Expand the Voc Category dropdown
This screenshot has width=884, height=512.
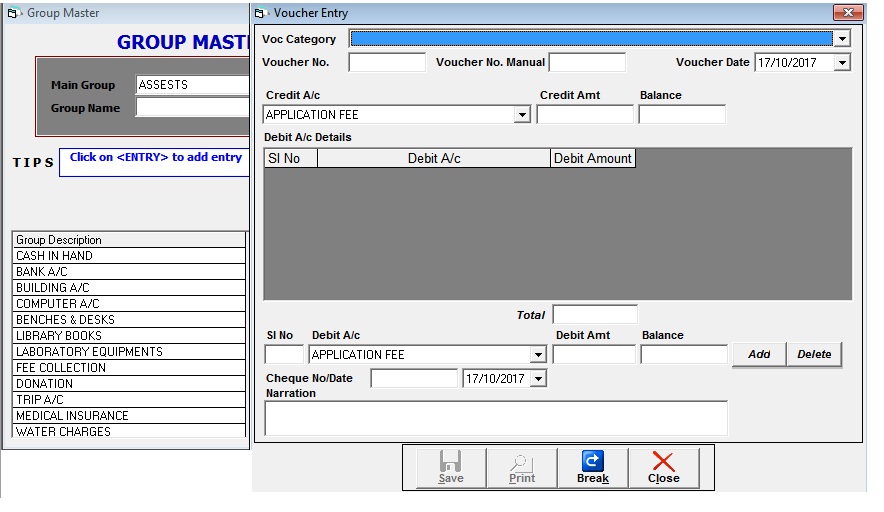point(841,39)
